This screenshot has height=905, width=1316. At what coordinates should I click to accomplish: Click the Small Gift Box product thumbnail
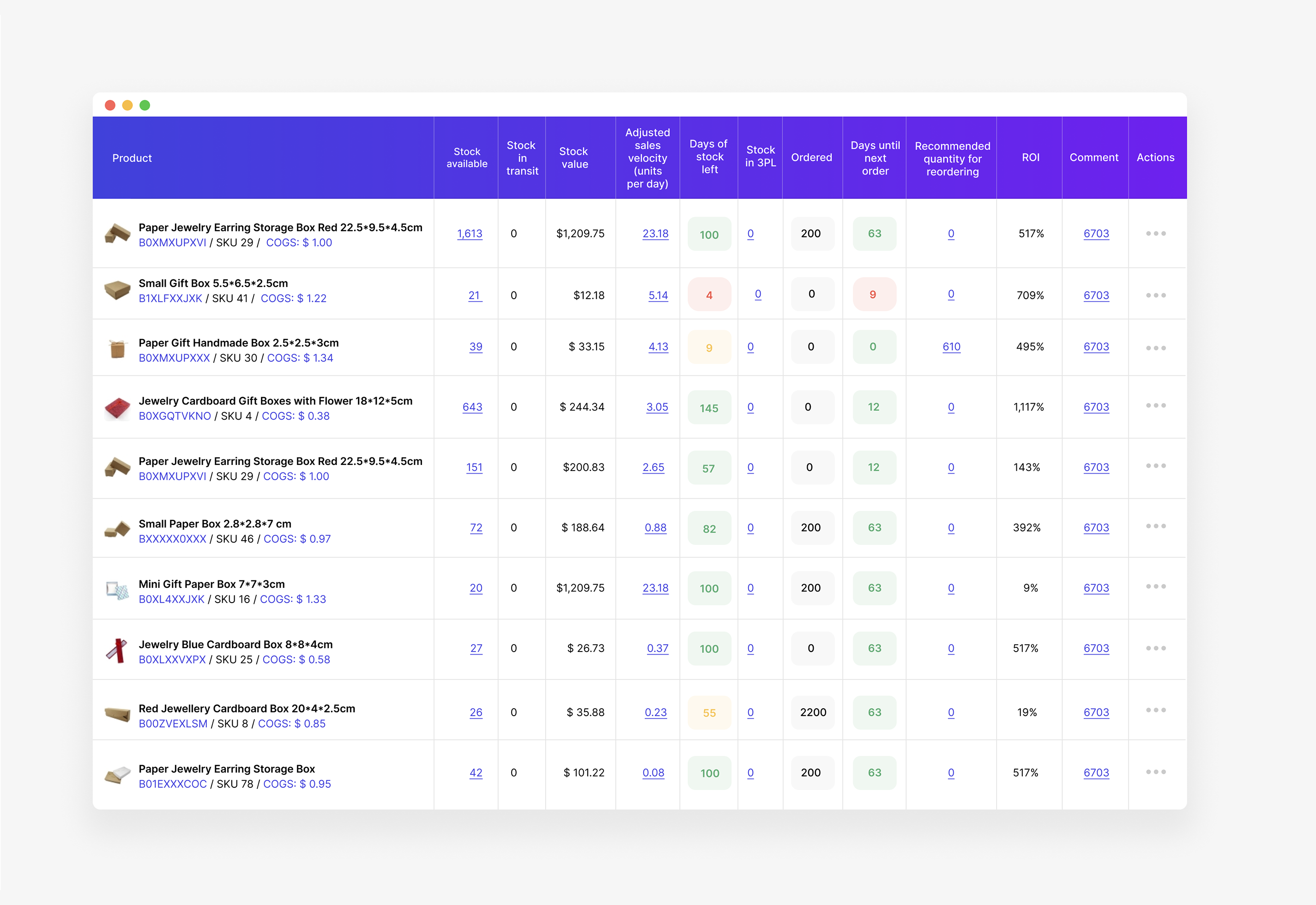click(x=117, y=290)
